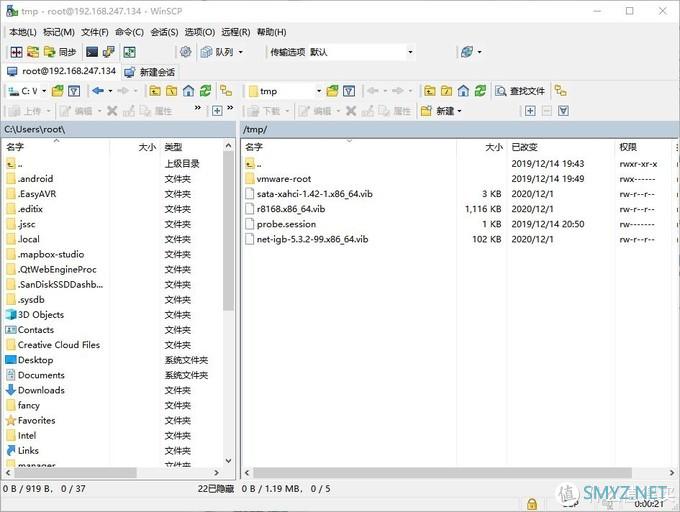This screenshot has width=680, height=512.
Task: Go to local root directory icon
Action: tap(172, 91)
